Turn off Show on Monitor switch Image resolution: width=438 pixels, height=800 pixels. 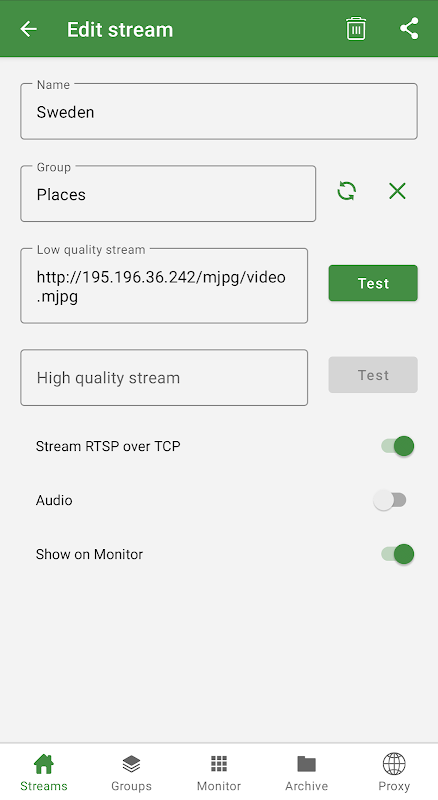coord(398,554)
